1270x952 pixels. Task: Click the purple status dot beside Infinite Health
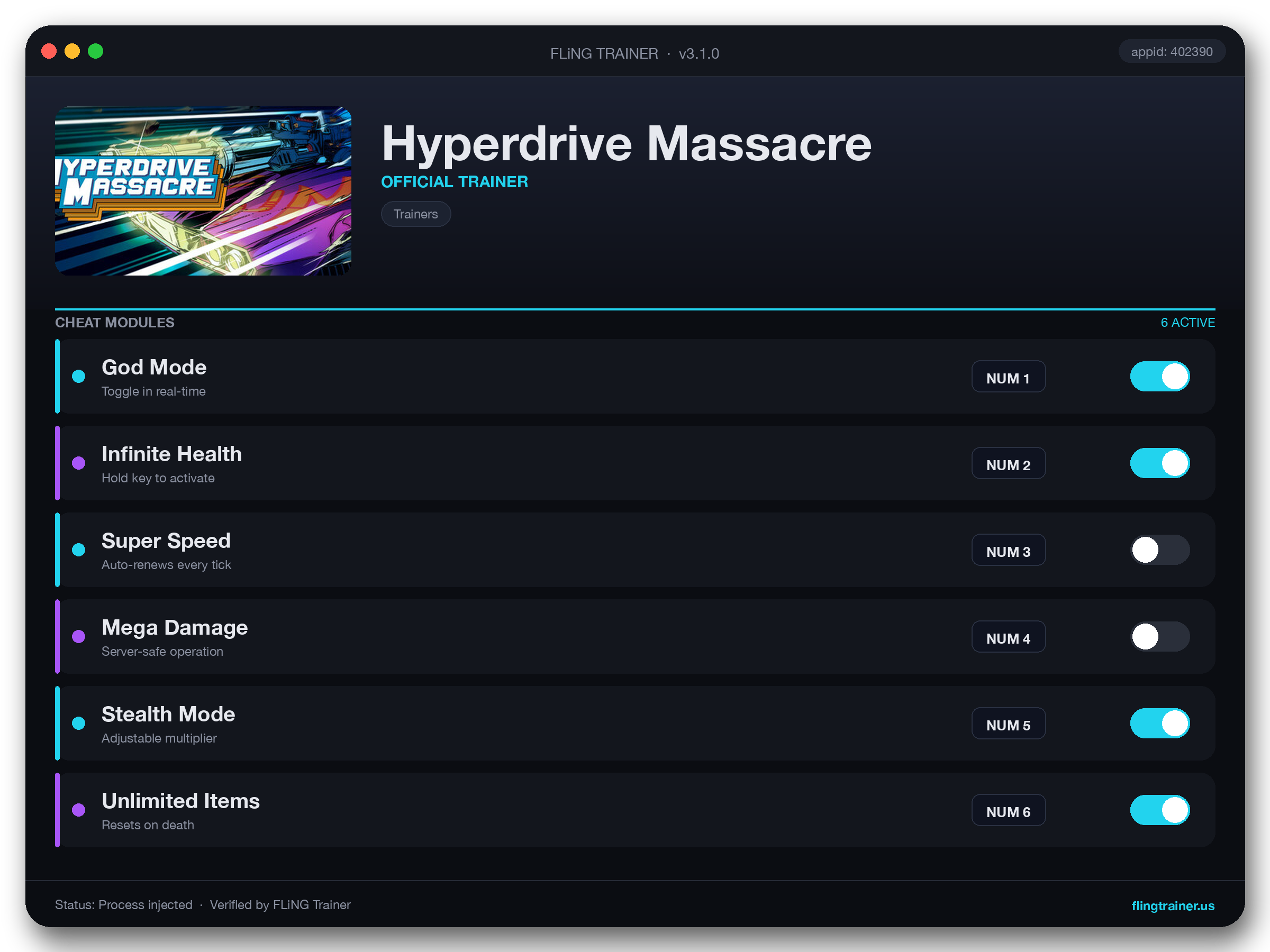point(79,463)
